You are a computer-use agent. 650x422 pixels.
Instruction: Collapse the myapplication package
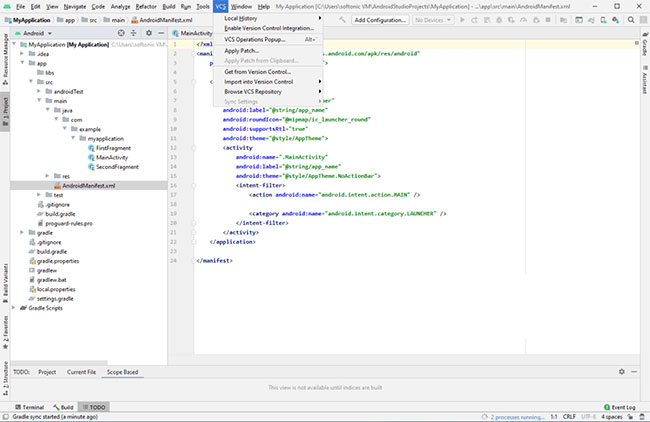pyautogui.click(x=73, y=138)
